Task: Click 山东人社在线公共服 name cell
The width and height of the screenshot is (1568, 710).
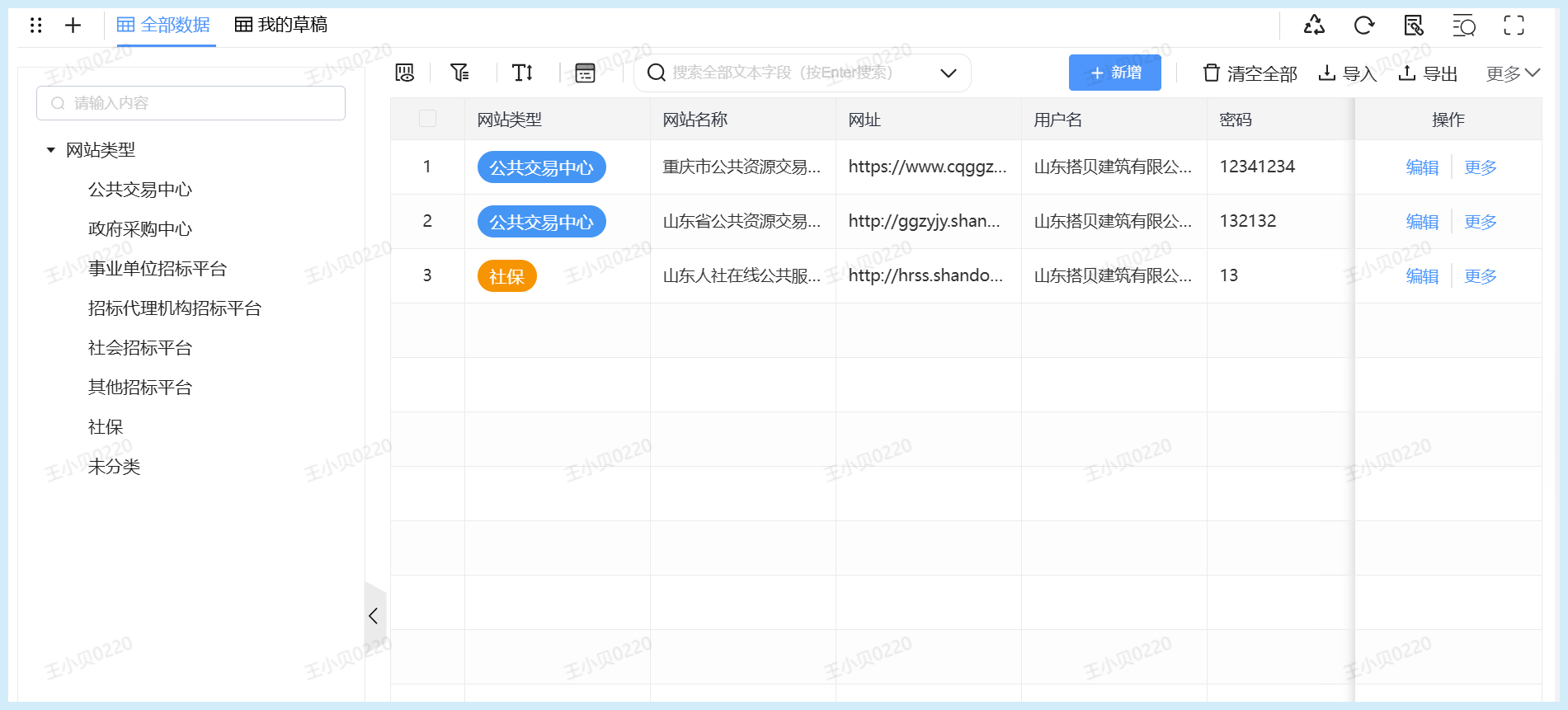Action: [742, 275]
